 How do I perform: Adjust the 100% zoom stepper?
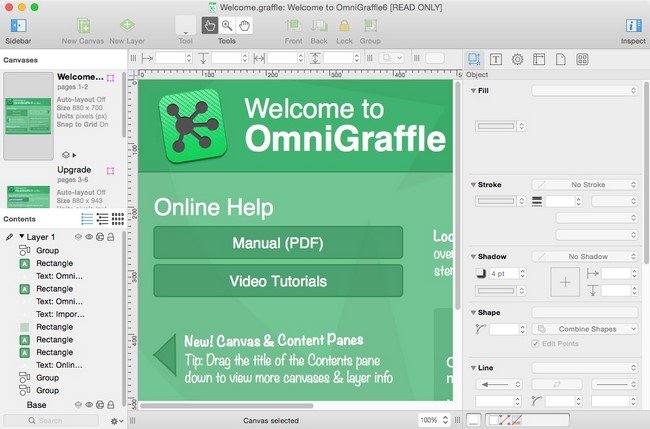pos(445,420)
